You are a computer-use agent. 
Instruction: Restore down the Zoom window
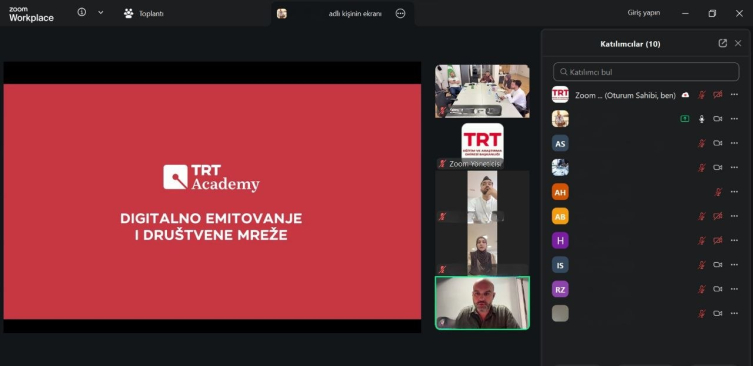click(712, 13)
